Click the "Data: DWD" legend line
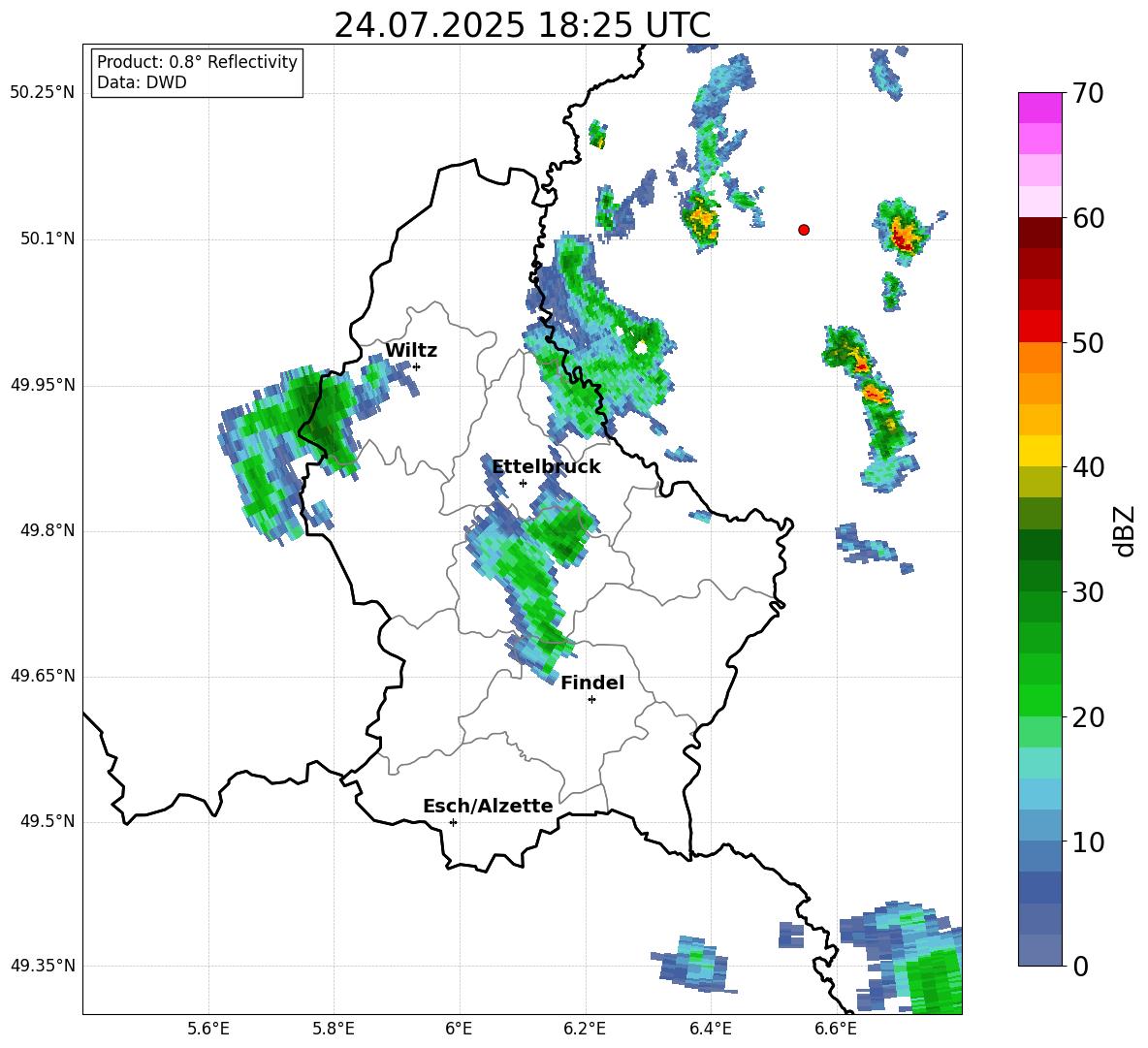 142,82
